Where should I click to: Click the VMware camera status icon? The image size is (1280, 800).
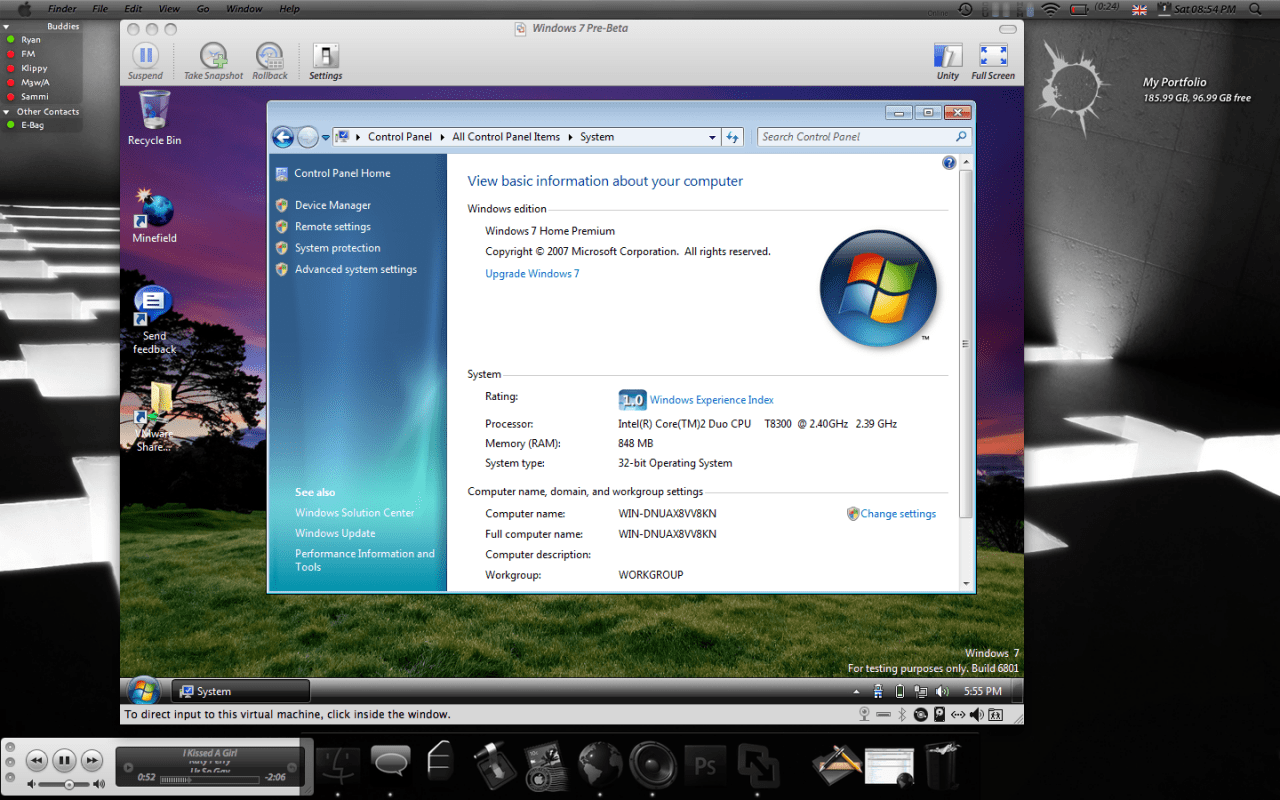[864, 714]
